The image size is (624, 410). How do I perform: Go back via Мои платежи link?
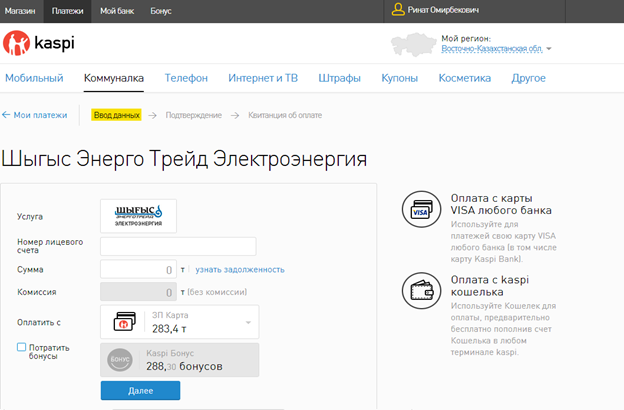[40, 115]
